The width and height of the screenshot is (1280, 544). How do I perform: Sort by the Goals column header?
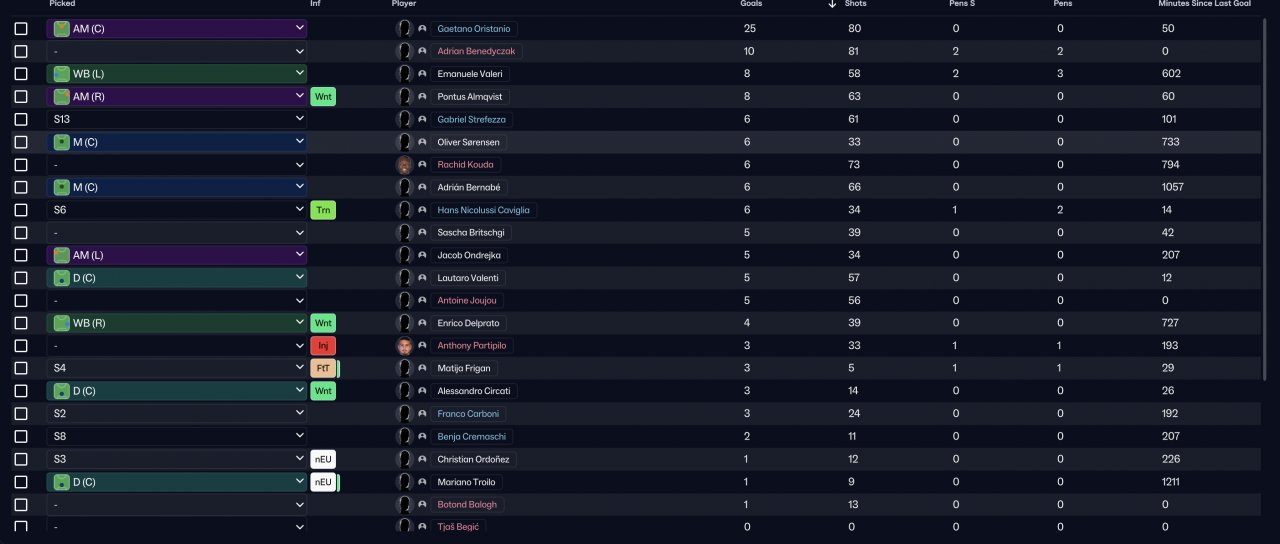pos(751,4)
